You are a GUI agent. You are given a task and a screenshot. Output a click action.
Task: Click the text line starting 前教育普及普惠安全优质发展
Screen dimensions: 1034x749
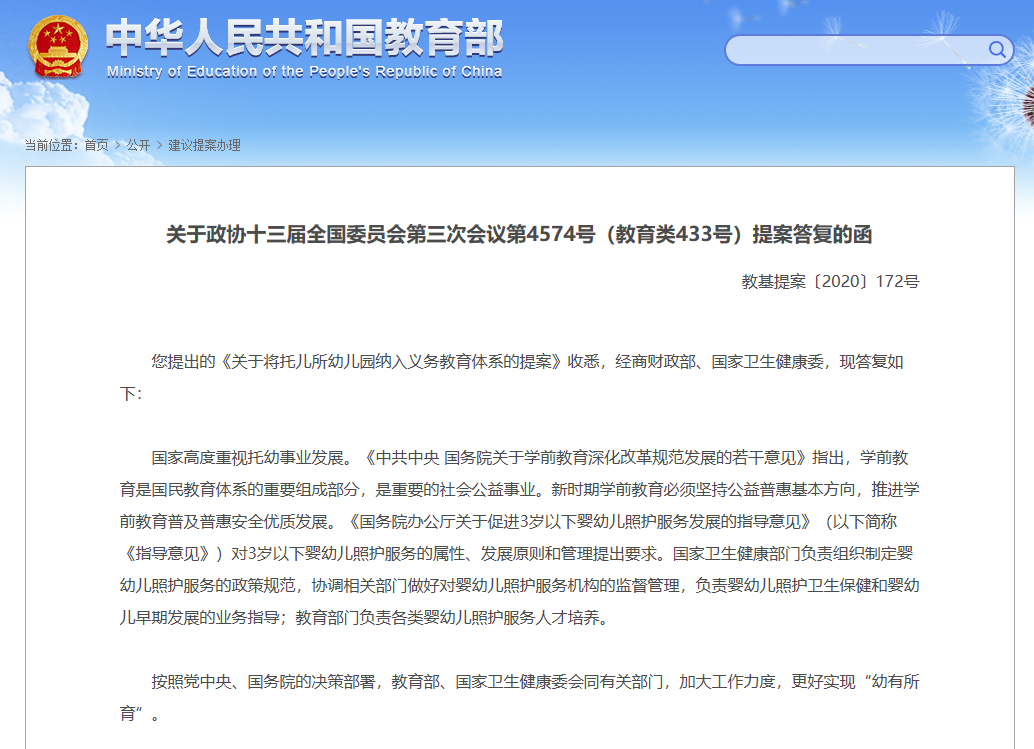pyautogui.click(x=508, y=522)
